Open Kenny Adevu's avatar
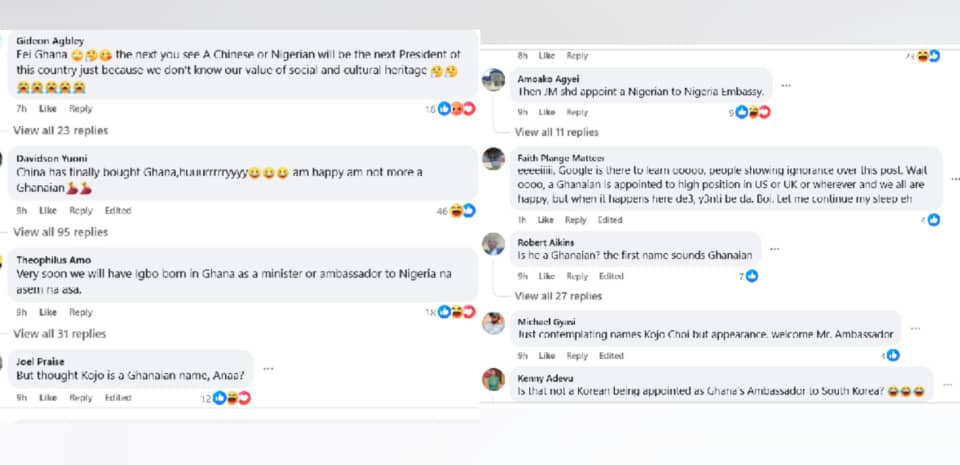The width and height of the screenshot is (960, 465). click(x=493, y=380)
